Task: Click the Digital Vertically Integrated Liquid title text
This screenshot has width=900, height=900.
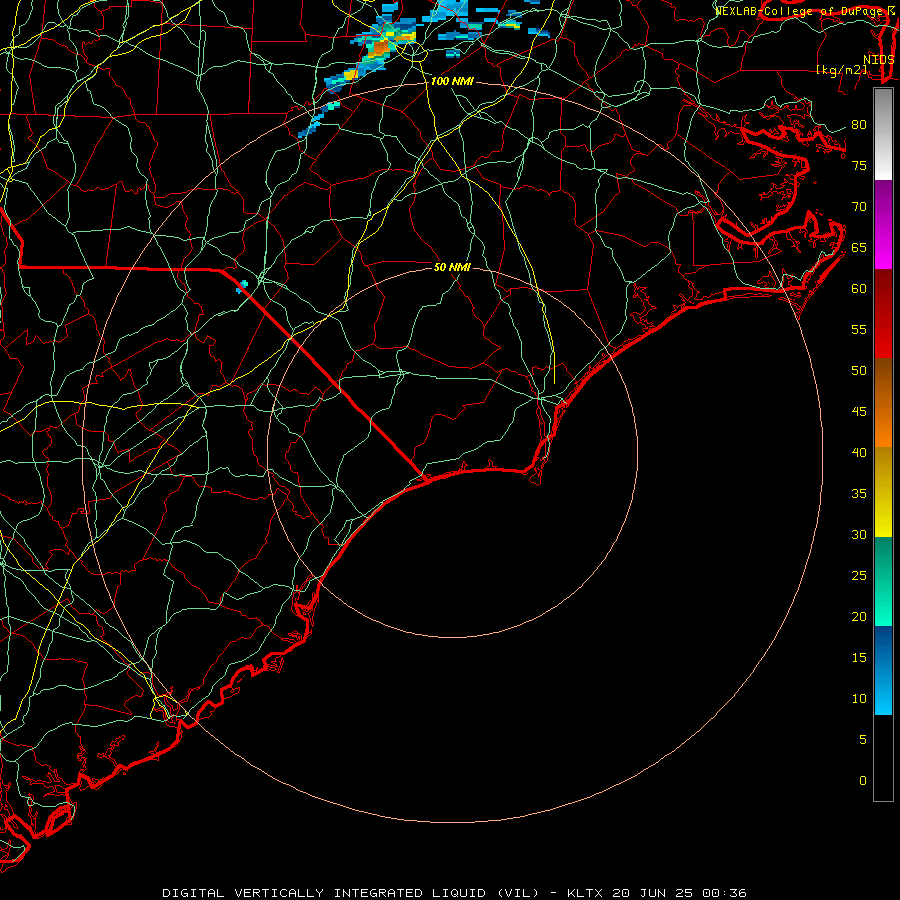Action: [351, 893]
